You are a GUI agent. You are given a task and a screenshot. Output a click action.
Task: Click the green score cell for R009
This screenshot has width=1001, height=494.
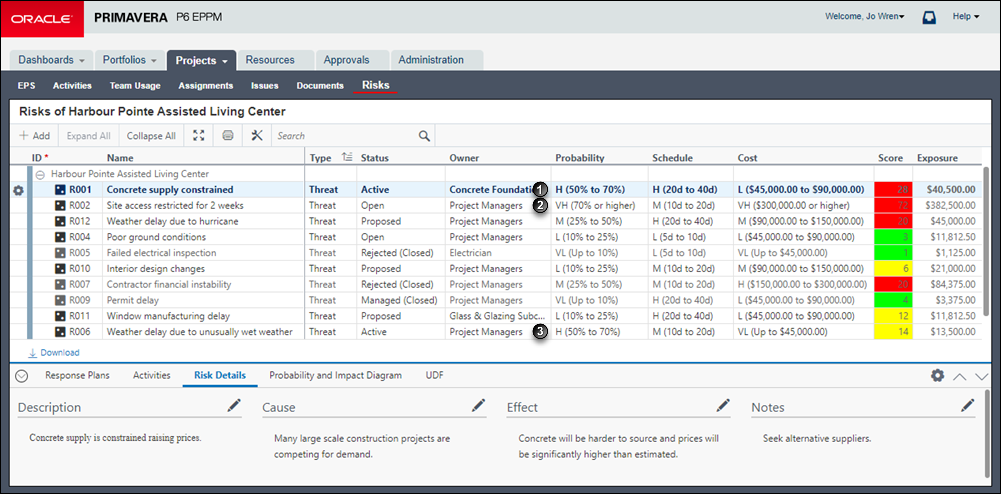pyautogui.click(x=893, y=300)
